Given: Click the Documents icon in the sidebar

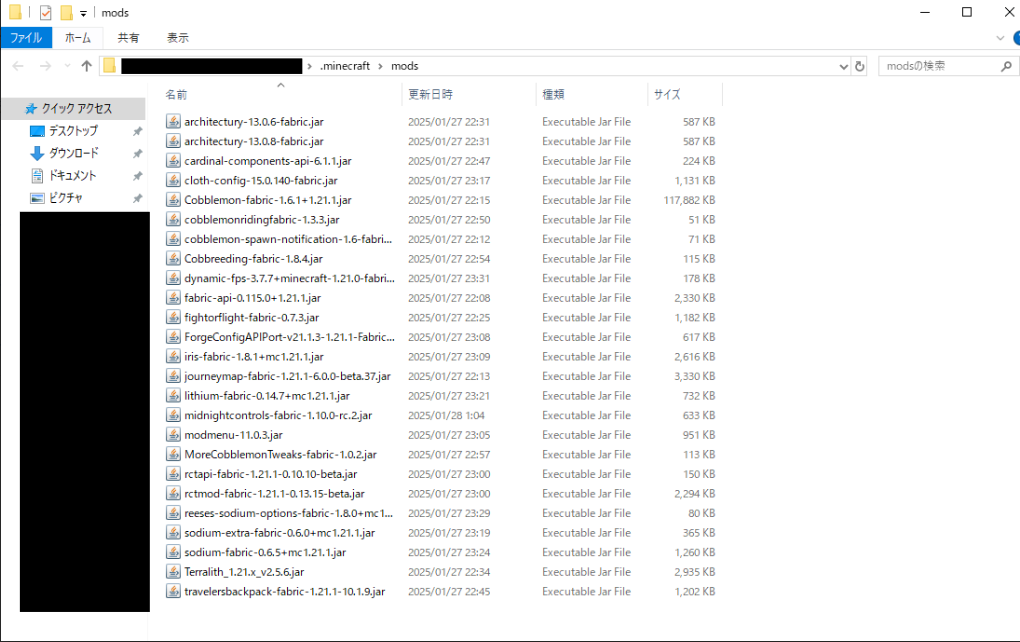Looking at the screenshot, I should [x=37, y=176].
